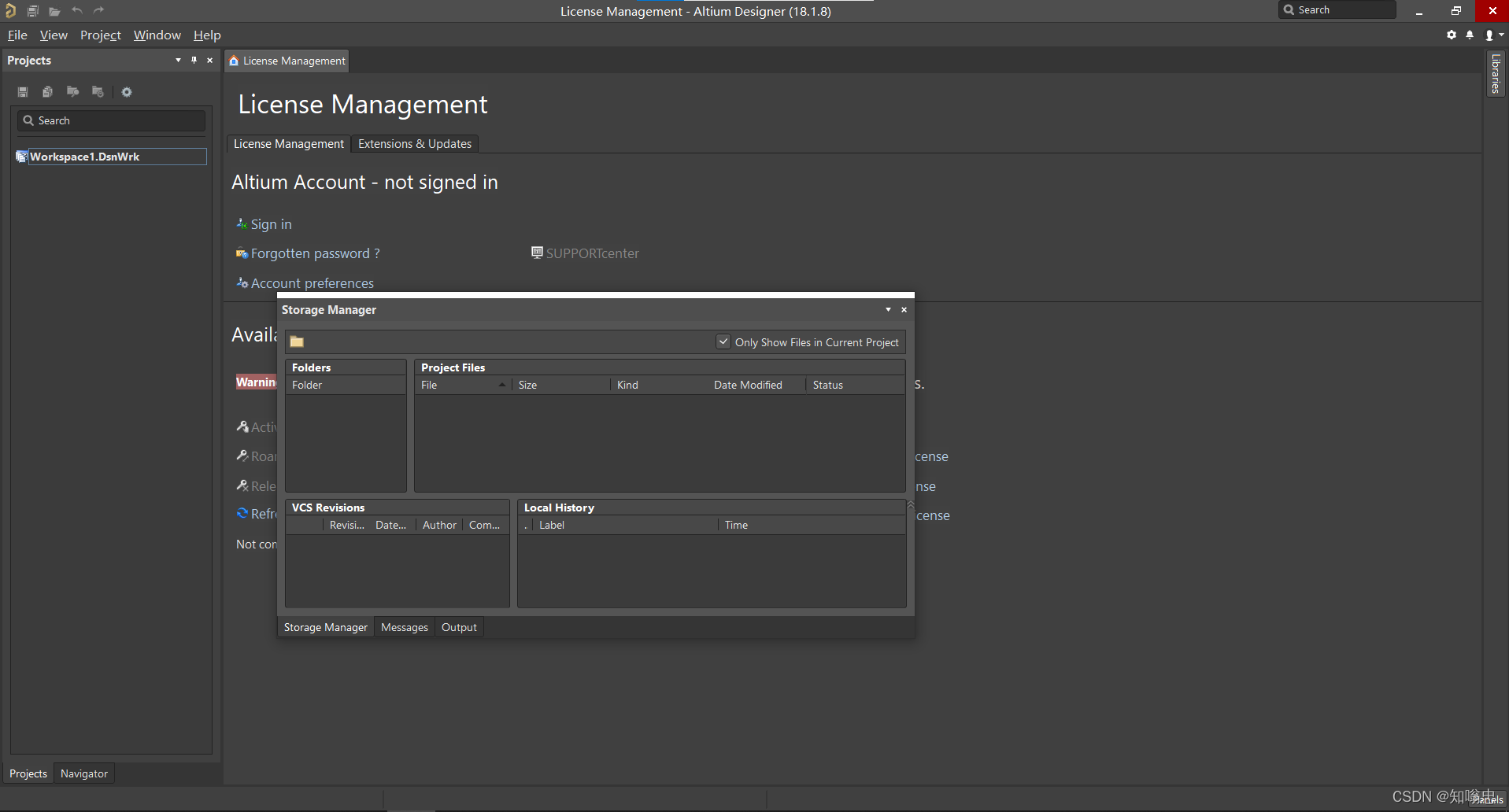Screen dimensions: 1509x812
Task: Switch to Output tab
Action: 459,627
